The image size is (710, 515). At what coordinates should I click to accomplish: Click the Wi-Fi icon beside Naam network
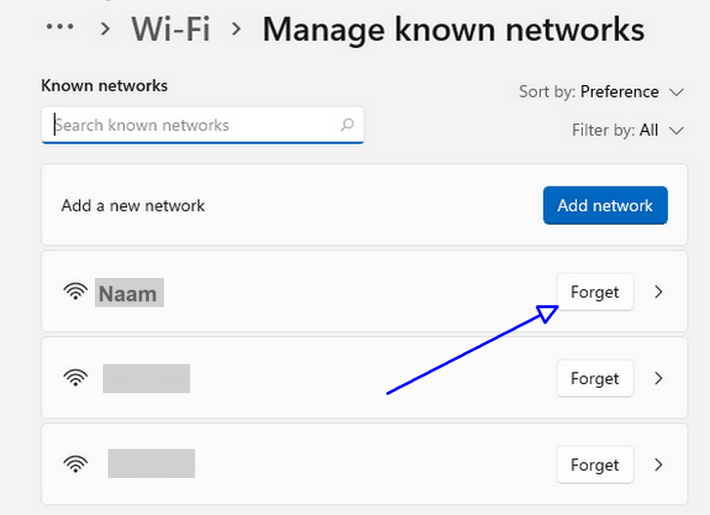point(75,292)
